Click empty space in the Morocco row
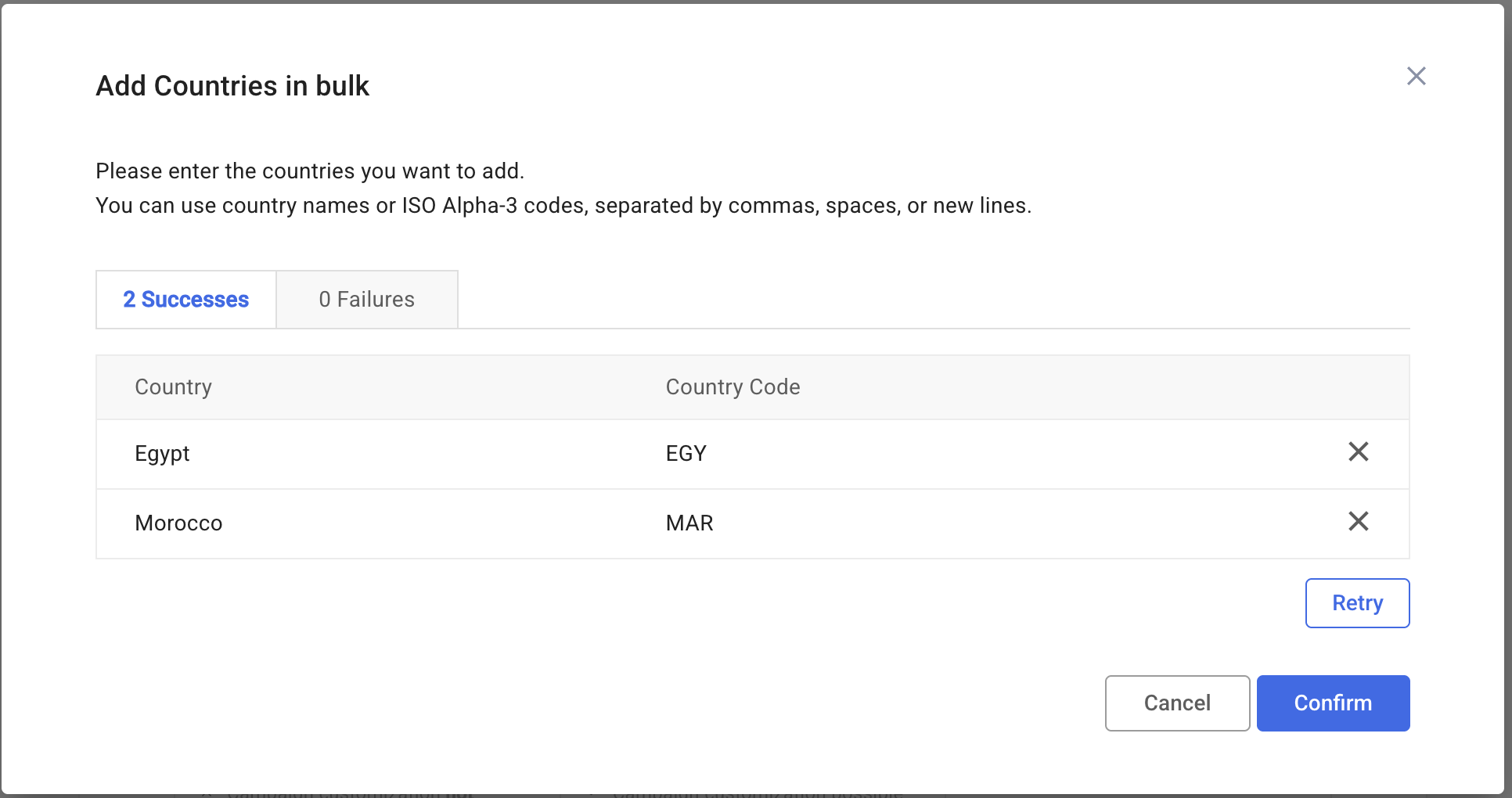 (1017, 523)
